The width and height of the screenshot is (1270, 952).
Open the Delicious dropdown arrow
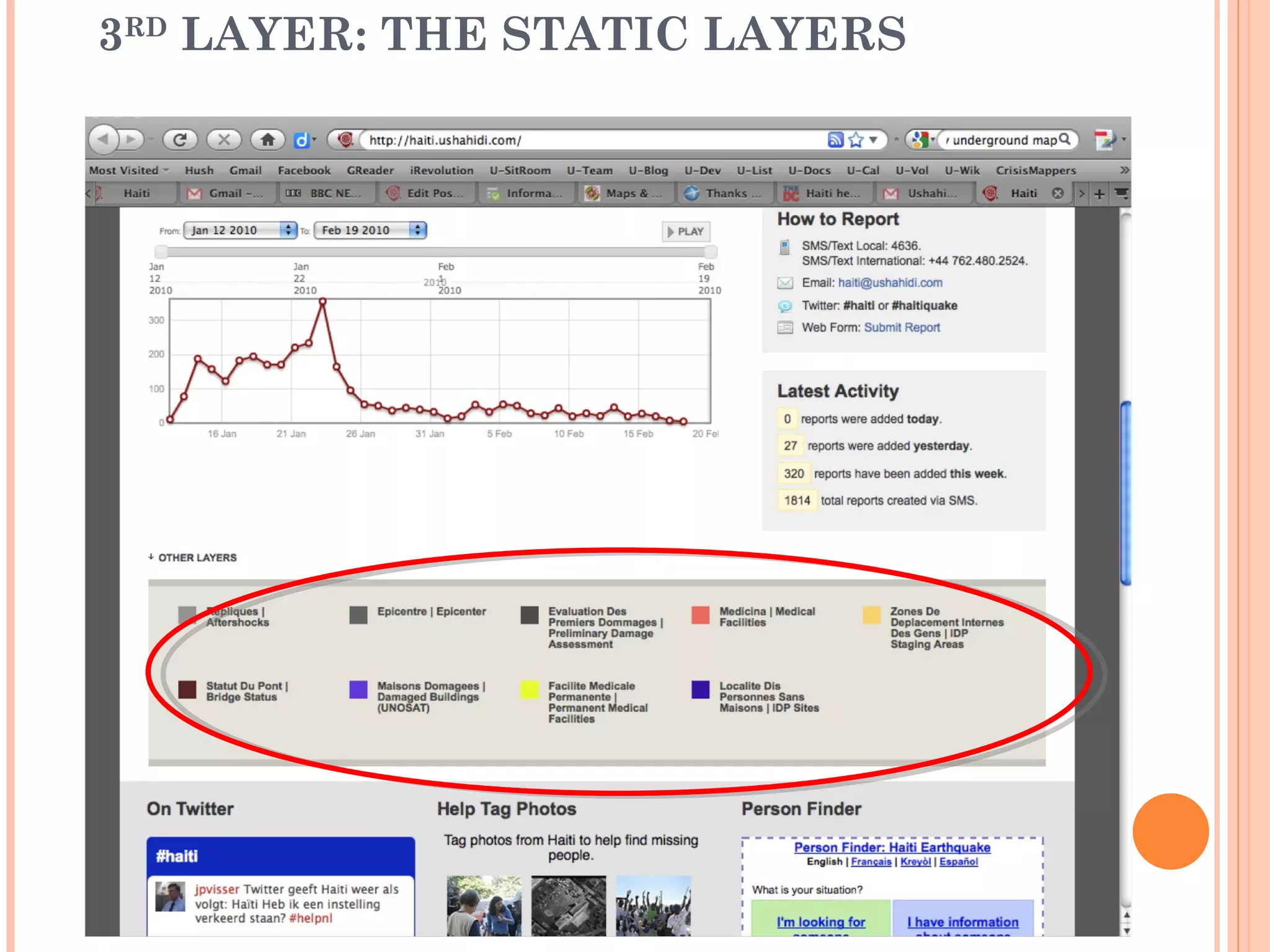pyautogui.click(x=314, y=139)
